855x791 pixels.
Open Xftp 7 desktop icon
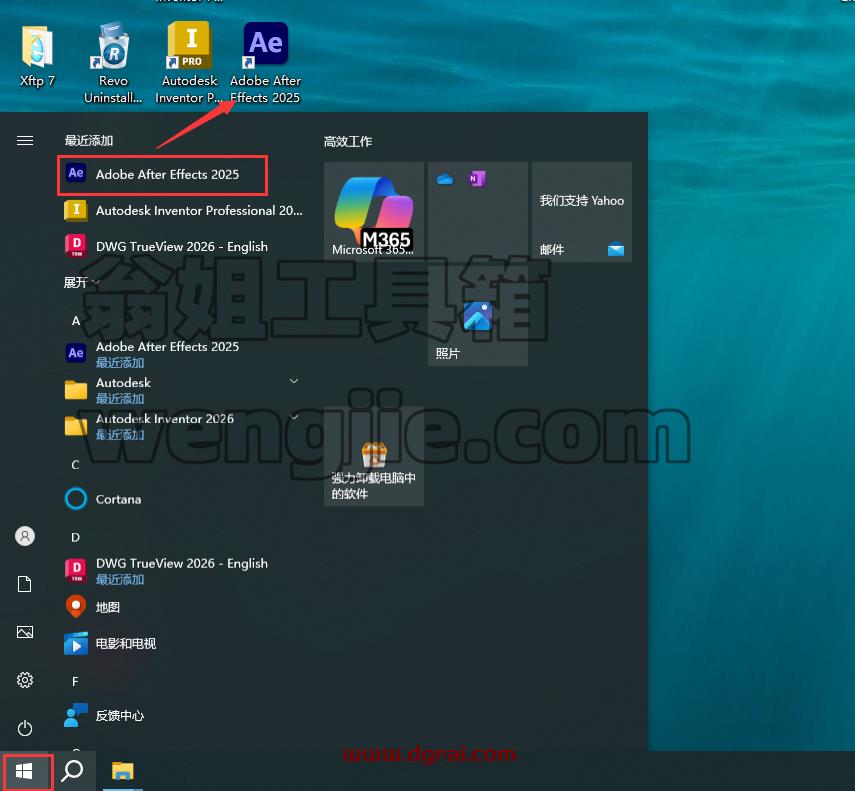click(37, 57)
